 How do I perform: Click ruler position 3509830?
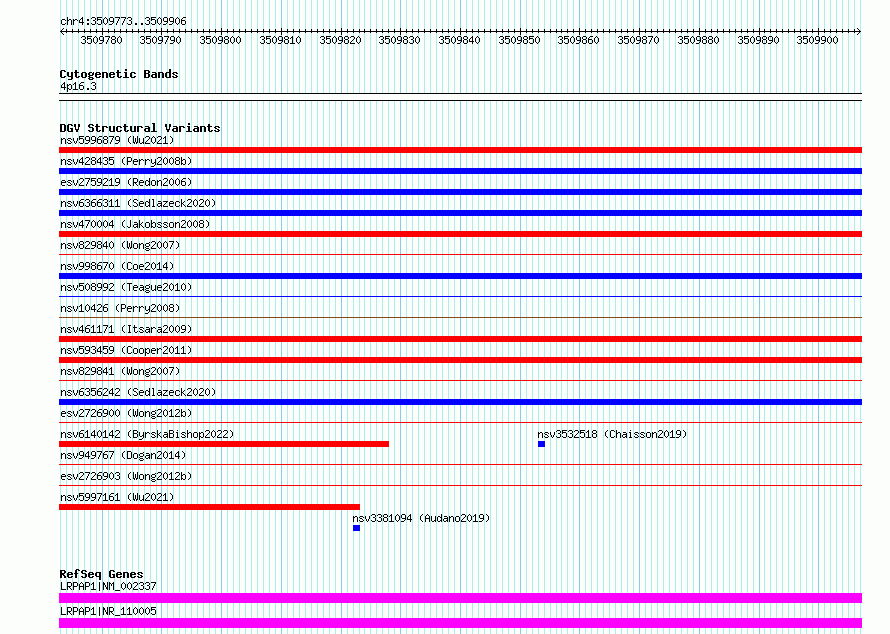400,40
